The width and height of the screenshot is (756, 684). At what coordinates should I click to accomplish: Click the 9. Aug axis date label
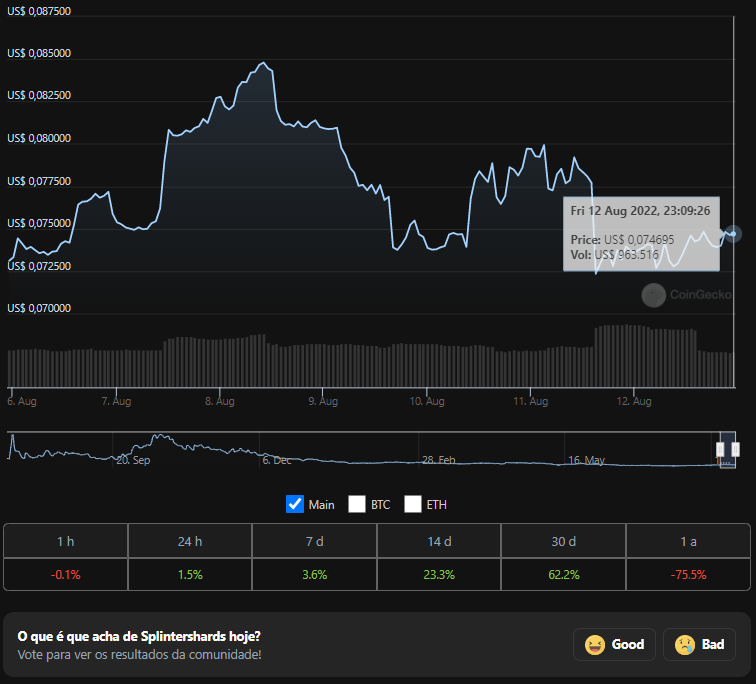pos(323,401)
